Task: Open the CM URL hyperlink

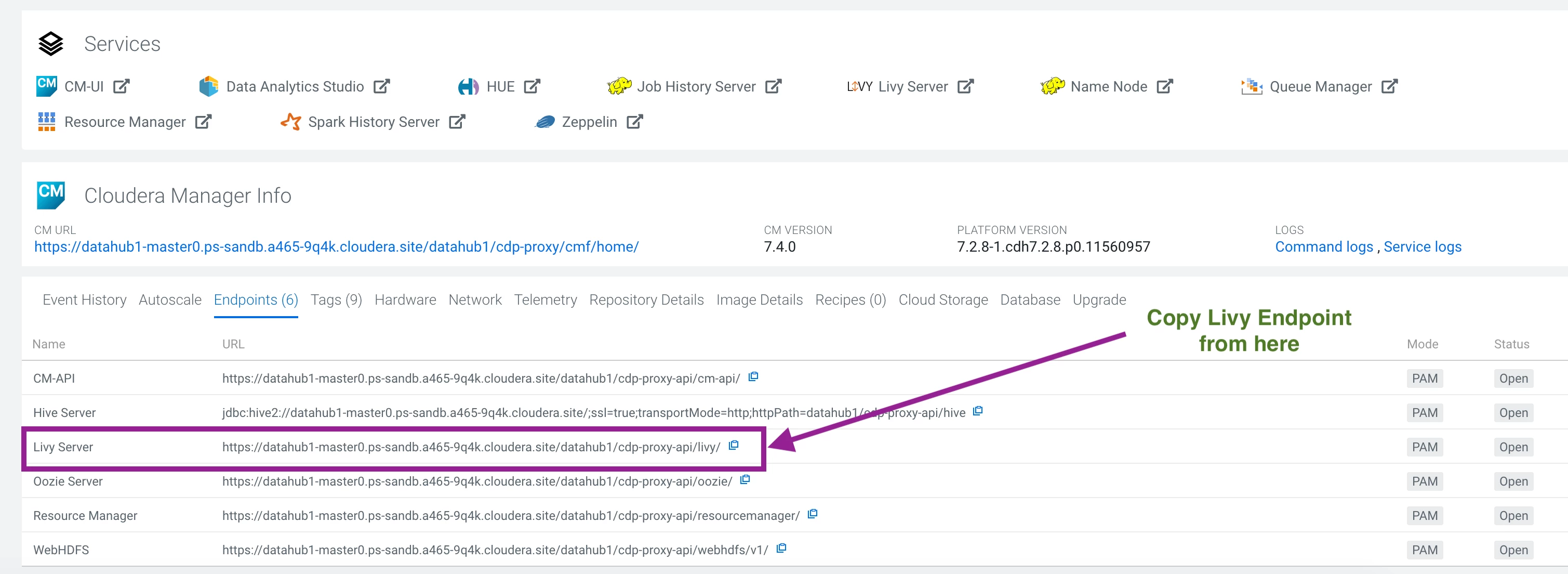Action: 336,247
